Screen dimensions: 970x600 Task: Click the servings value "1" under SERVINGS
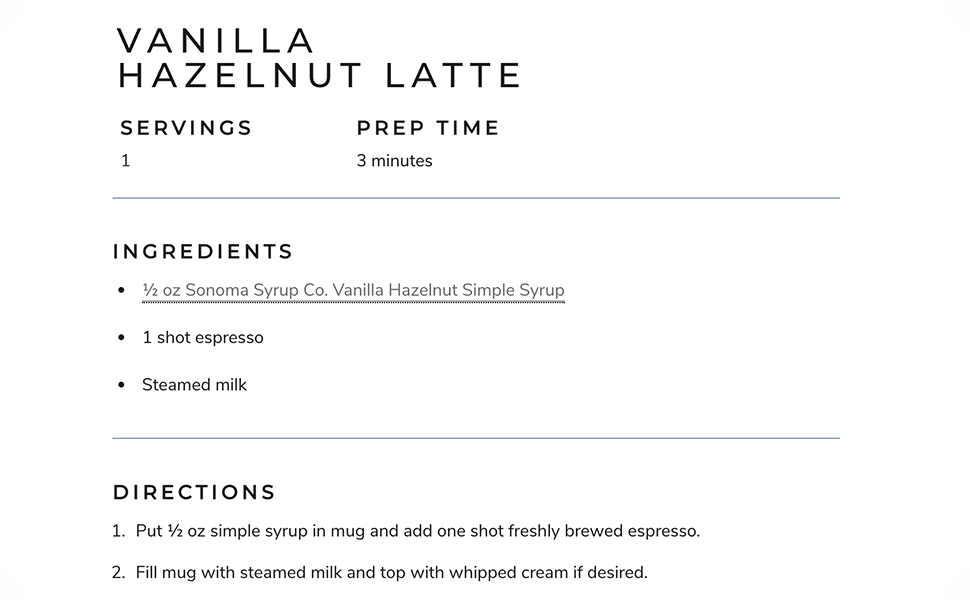pos(126,160)
